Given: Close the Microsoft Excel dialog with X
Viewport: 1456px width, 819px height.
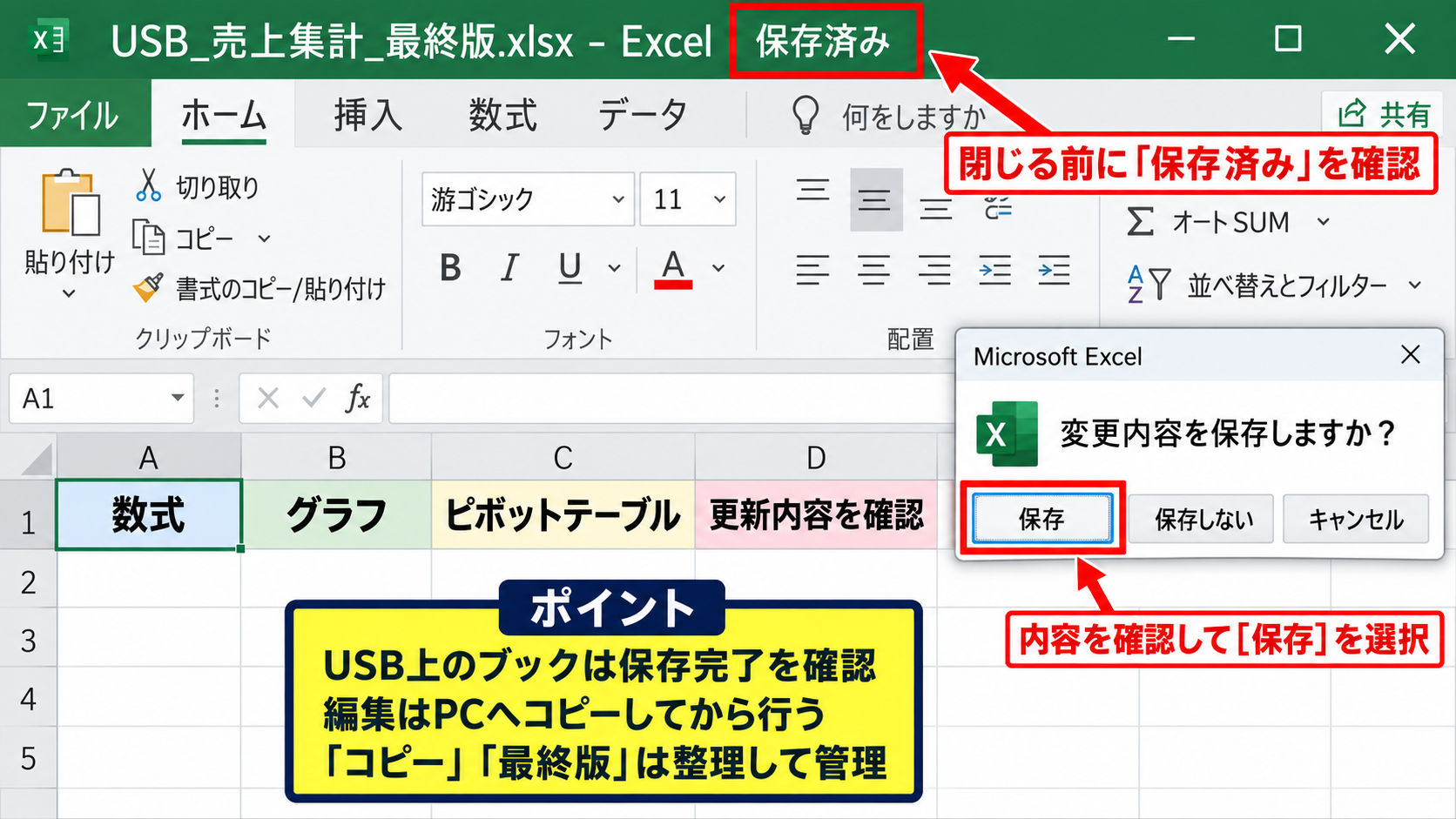Looking at the screenshot, I should [1411, 354].
